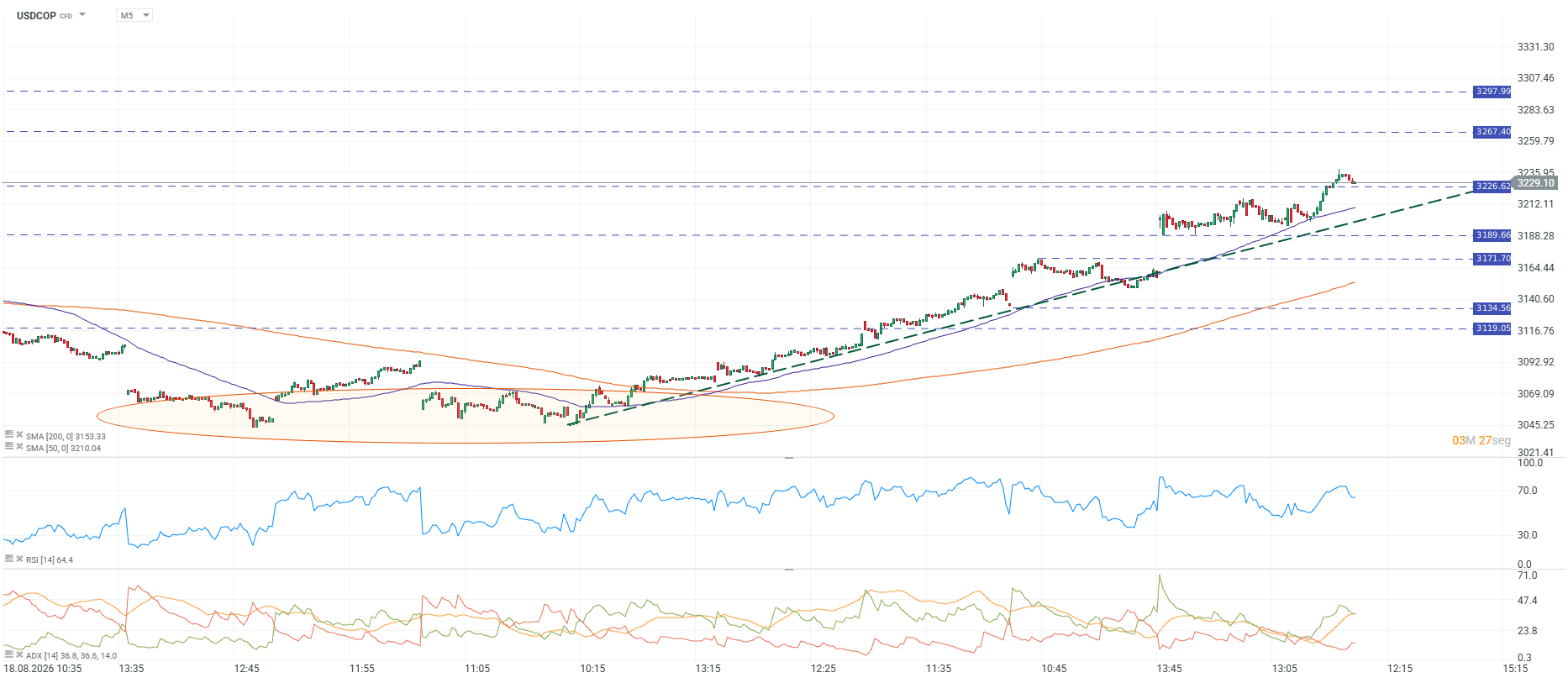The width and height of the screenshot is (1568, 683).
Task: Click the 3331.30 price axis label
Action: pyautogui.click(x=1535, y=47)
